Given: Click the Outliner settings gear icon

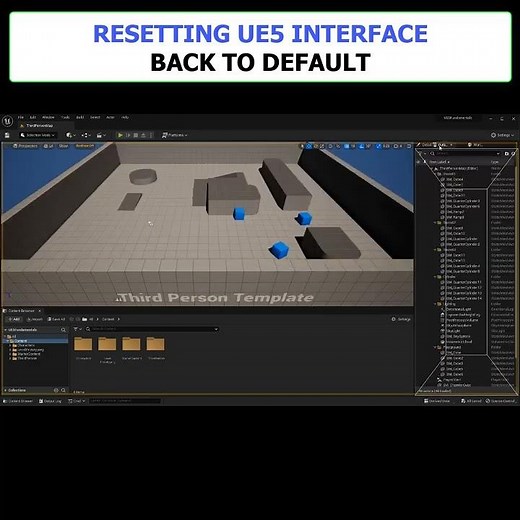Looking at the screenshot, I should pos(514,154).
